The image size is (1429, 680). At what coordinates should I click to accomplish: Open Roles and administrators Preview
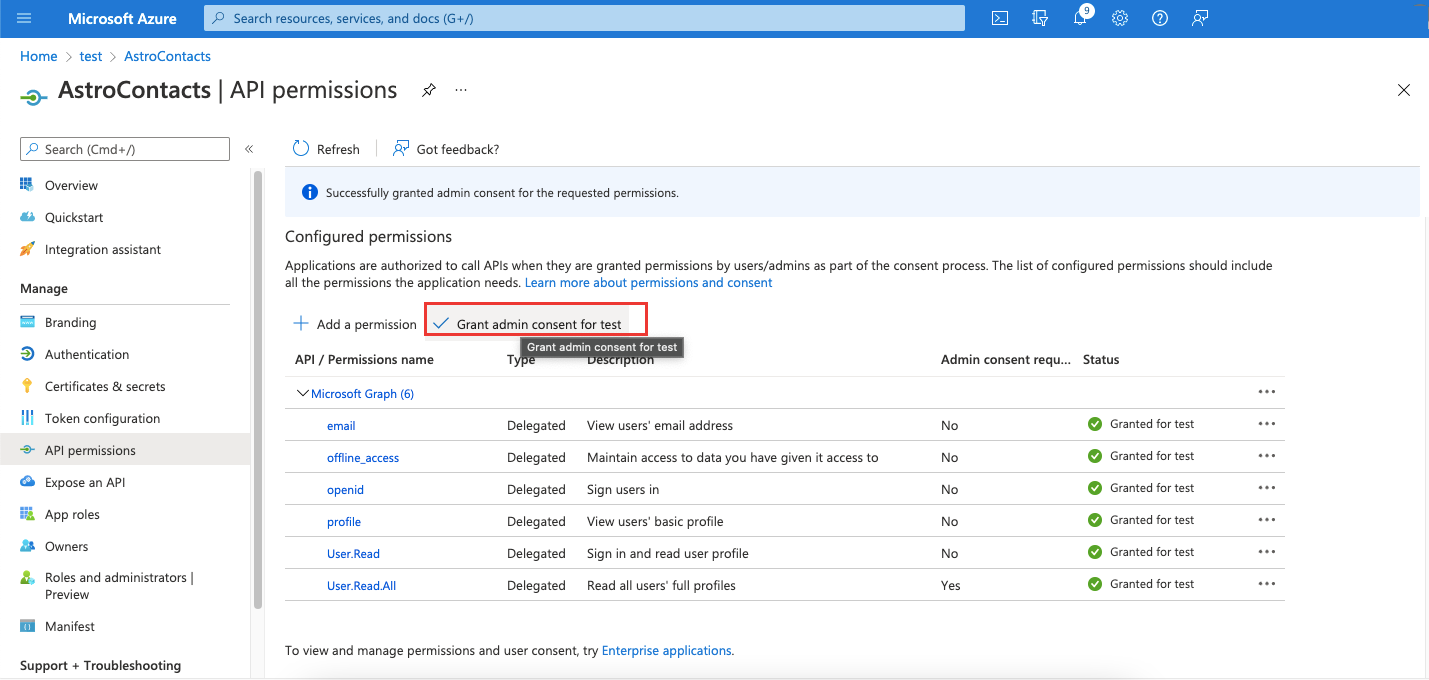119,586
